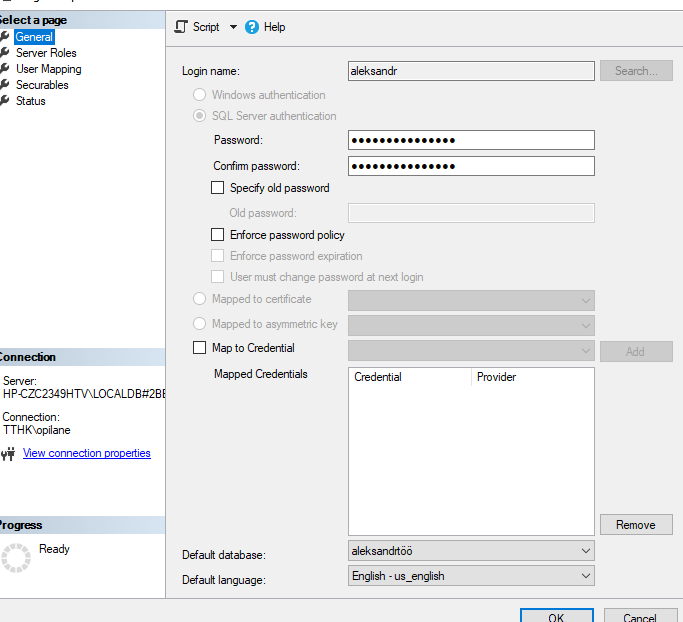Enable the Specify old password checkbox
683x622 pixels.
coord(218,188)
